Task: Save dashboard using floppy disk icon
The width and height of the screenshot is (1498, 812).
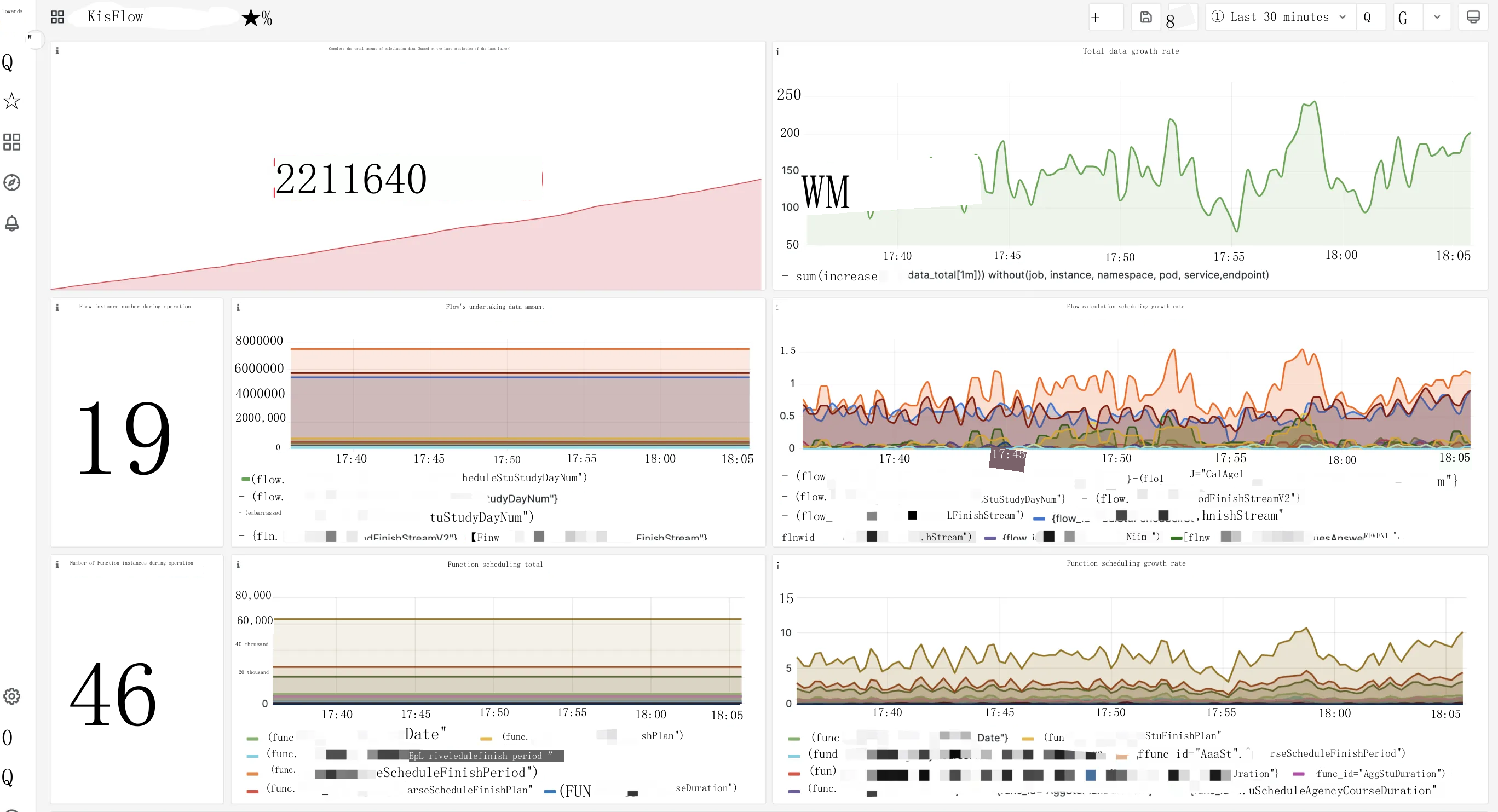Action: [x=1145, y=18]
